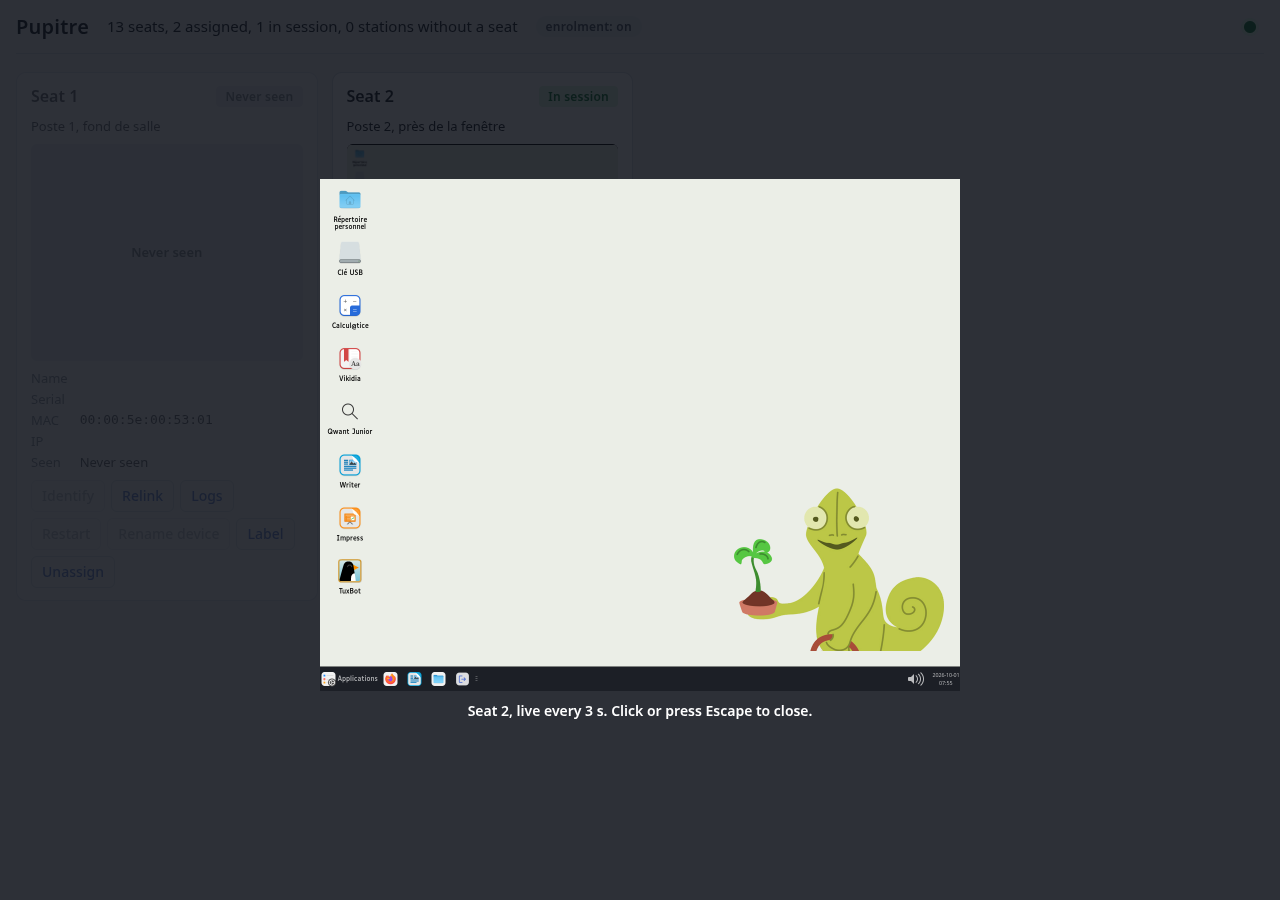Click the Identify button on Seat 1
The width and height of the screenshot is (1280, 900).
[68, 496]
